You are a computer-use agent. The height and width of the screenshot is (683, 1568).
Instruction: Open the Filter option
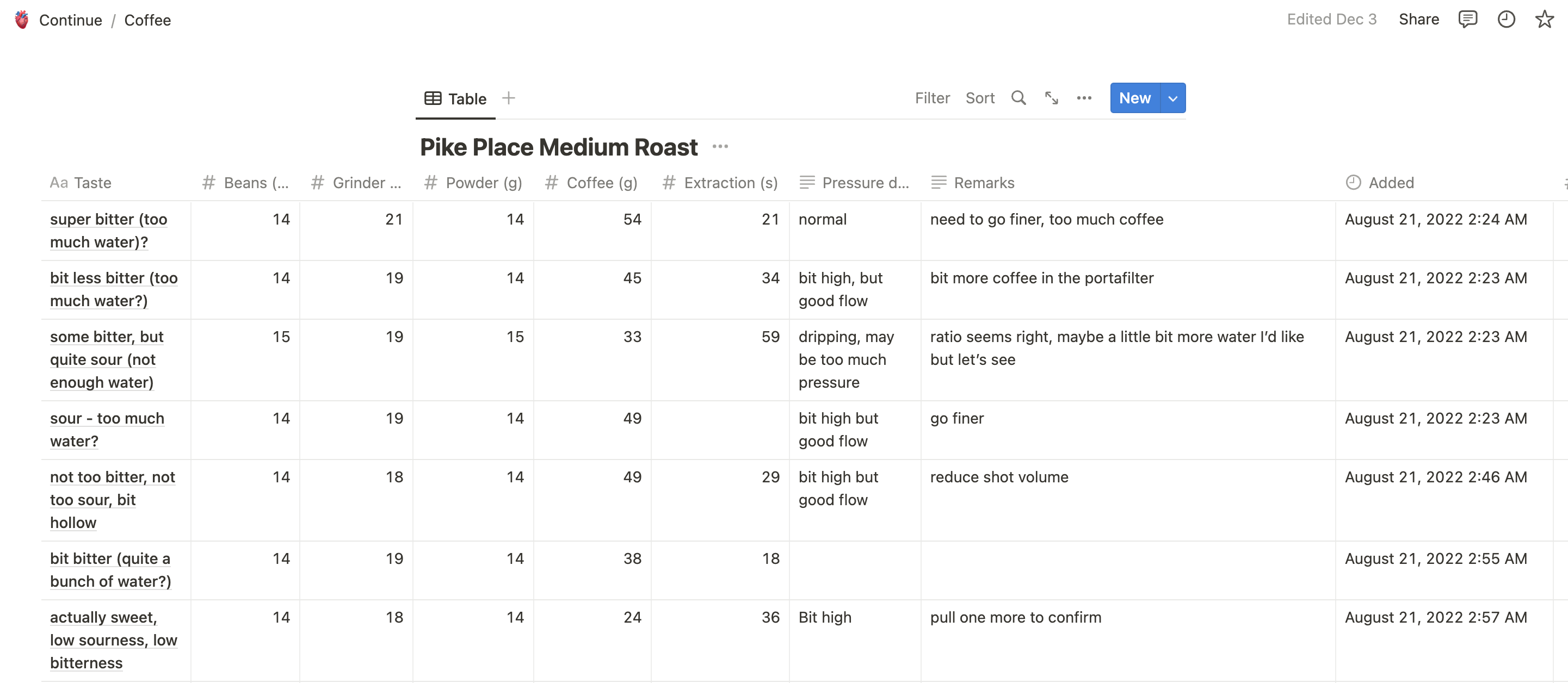(x=932, y=98)
